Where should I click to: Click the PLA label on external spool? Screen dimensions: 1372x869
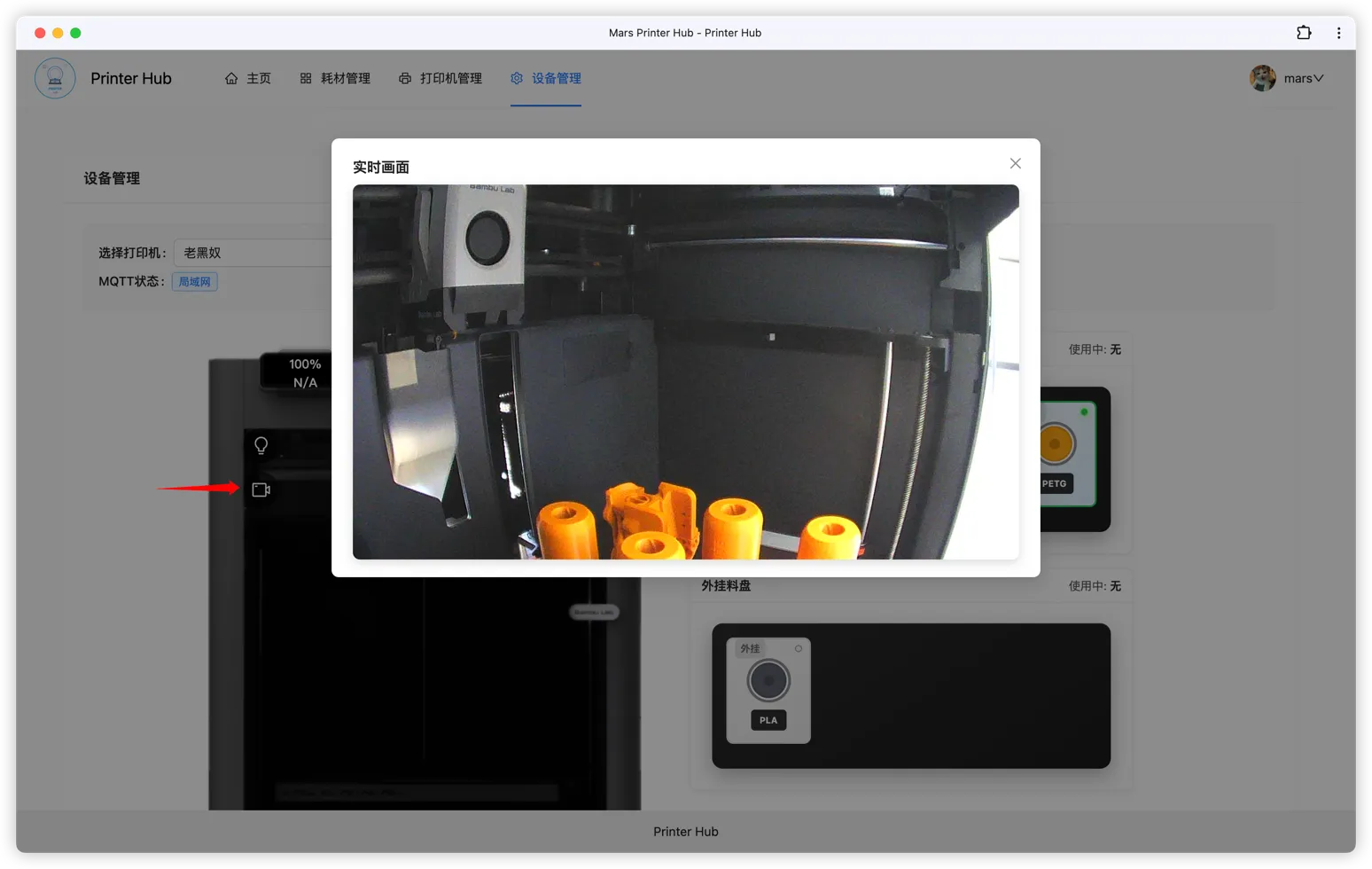tap(768, 720)
